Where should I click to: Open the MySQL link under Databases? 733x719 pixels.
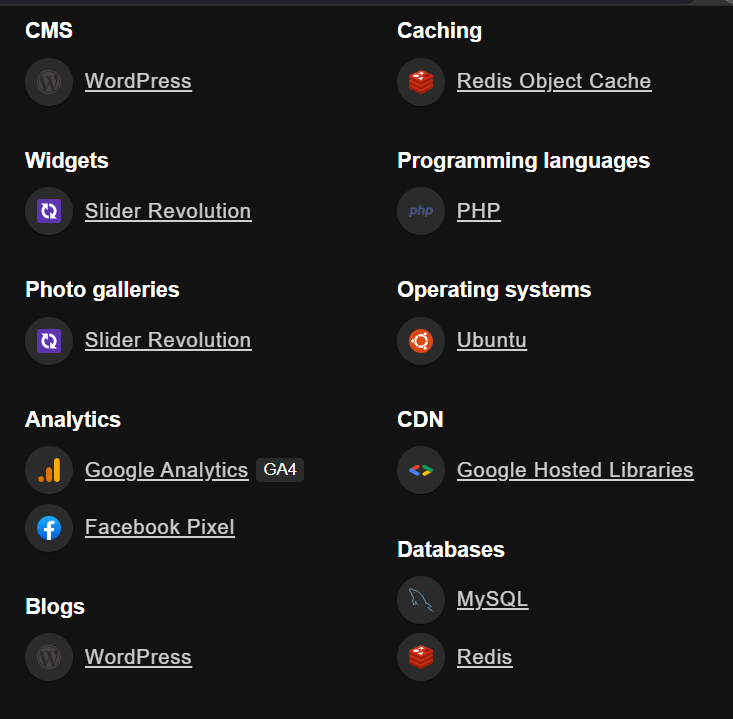pyautogui.click(x=492, y=600)
